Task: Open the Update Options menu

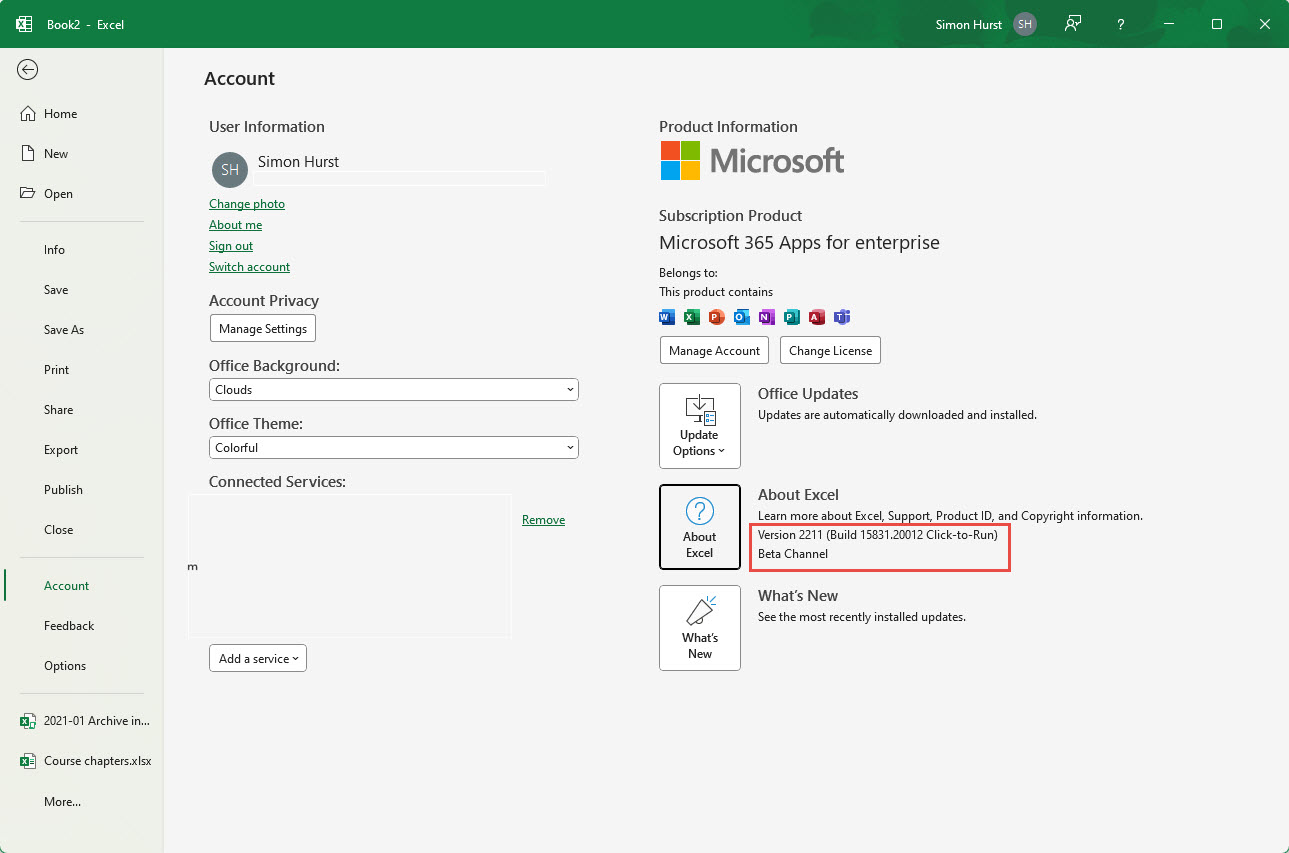Action: (x=700, y=426)
